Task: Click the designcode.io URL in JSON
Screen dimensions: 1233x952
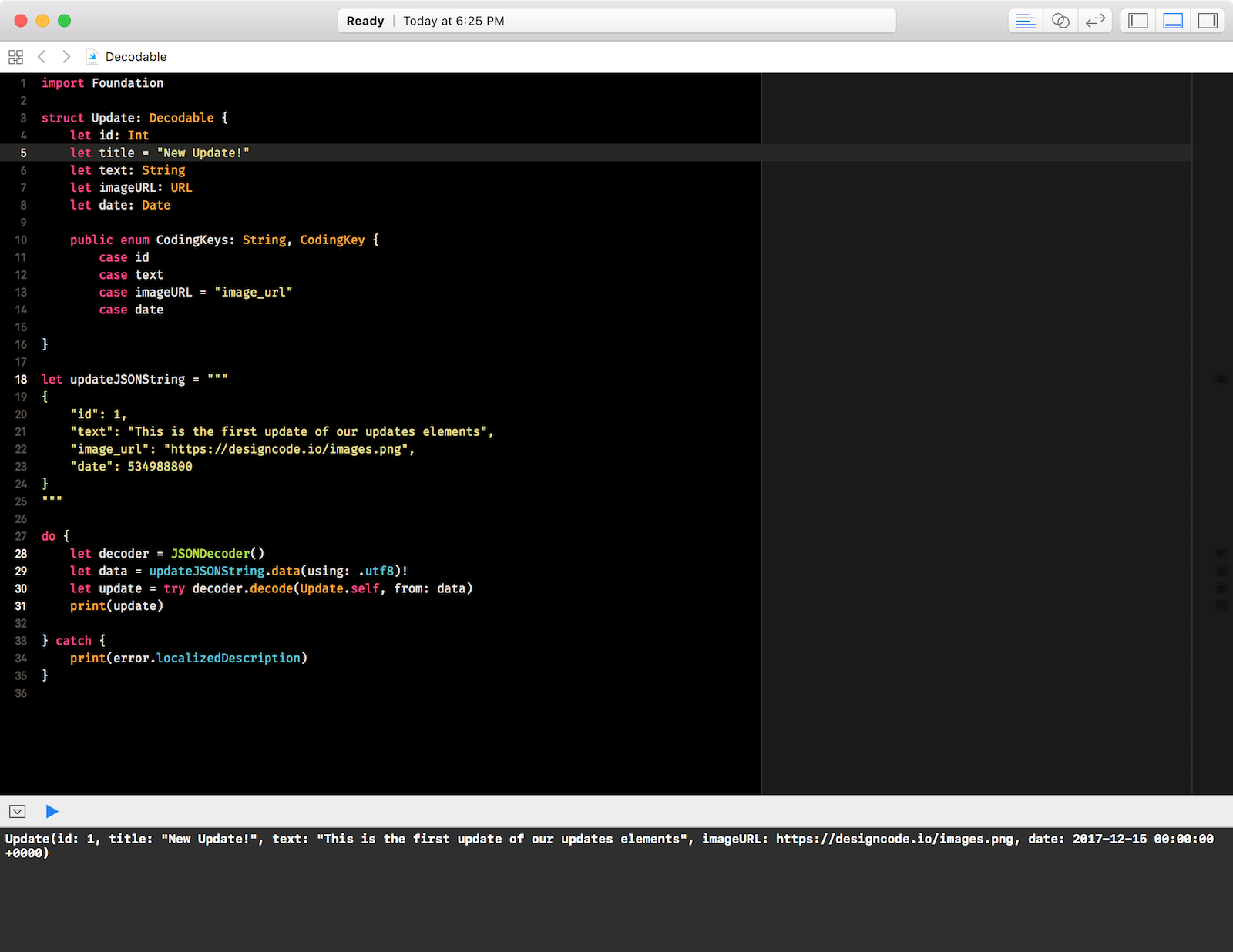Action: [286, 449]
